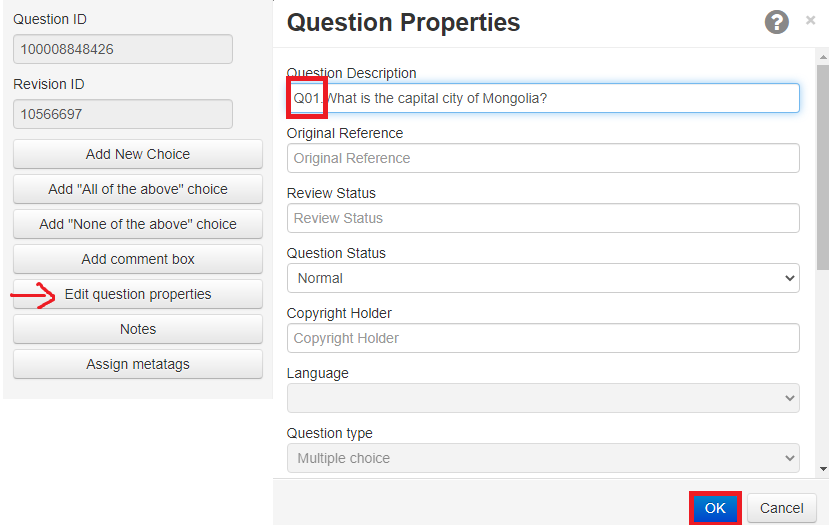Screen dimensions: 829x527
Task: Open Edit question properties
Action: coord(138,294)
